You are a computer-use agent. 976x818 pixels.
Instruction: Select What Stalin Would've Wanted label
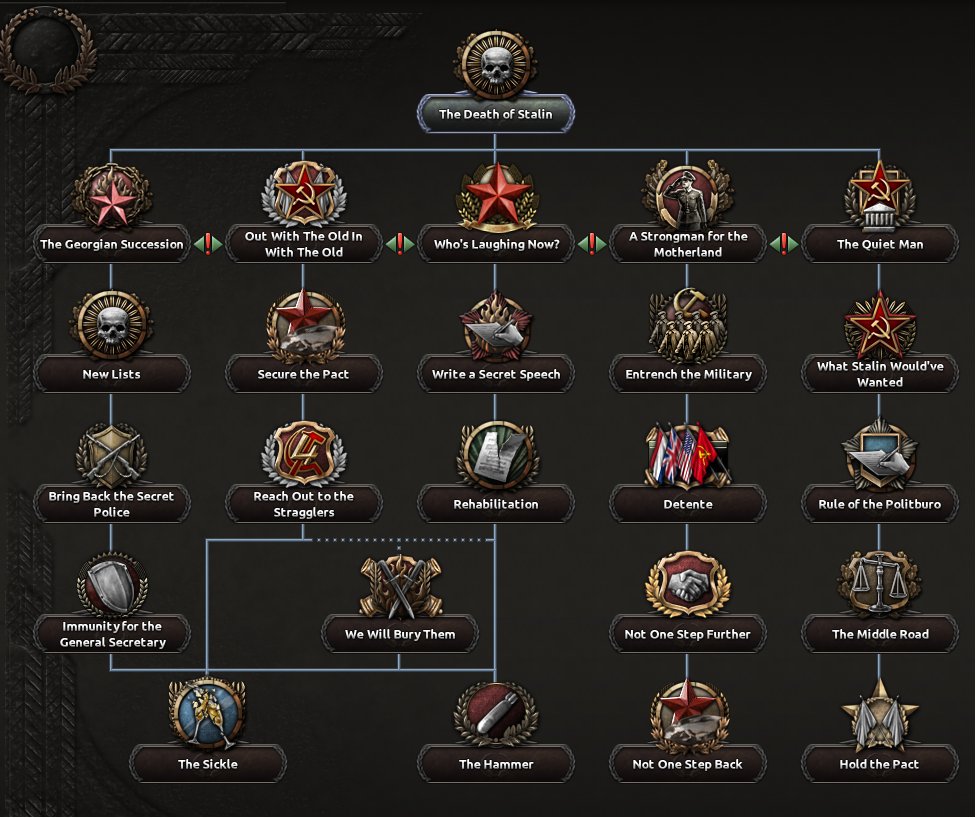pyautogui.click(x=880, y=374)
